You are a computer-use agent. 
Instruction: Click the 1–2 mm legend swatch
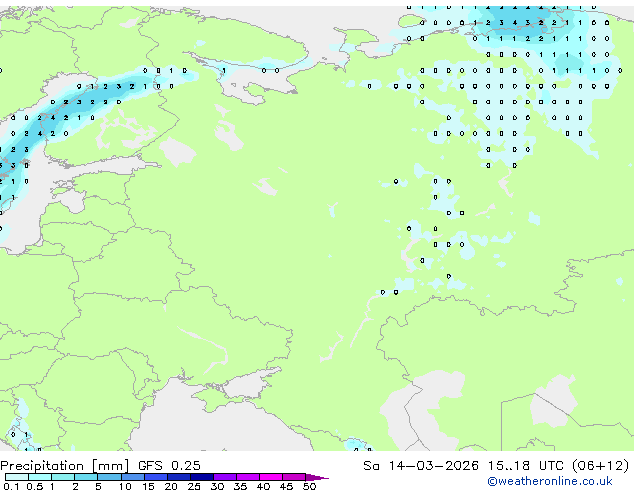(x=63, y=477)
